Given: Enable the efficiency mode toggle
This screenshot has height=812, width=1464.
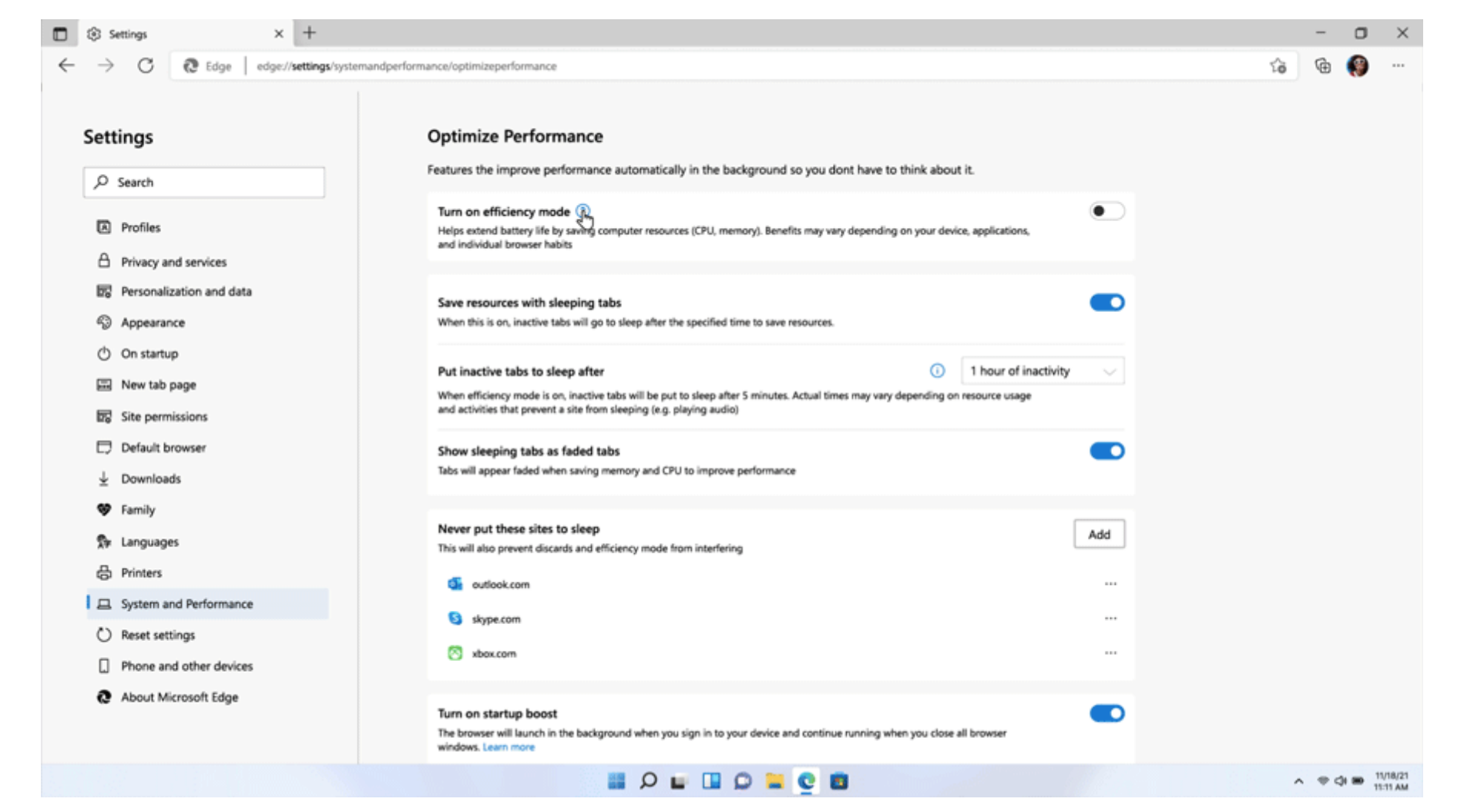Looking at the screenshot, I should 1106,211.
